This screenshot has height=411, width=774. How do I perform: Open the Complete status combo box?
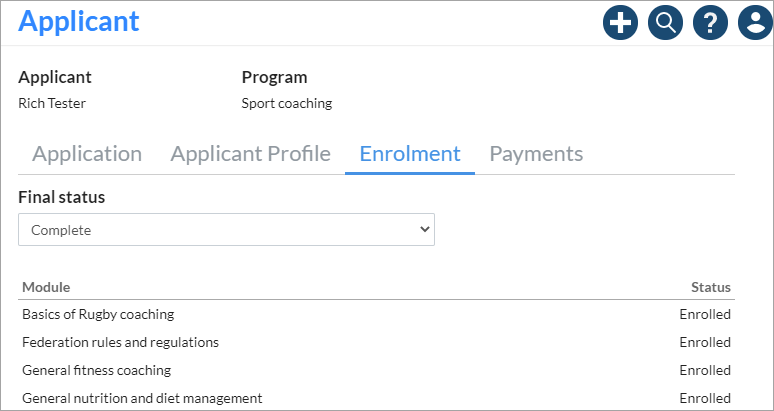pos(227,229)
